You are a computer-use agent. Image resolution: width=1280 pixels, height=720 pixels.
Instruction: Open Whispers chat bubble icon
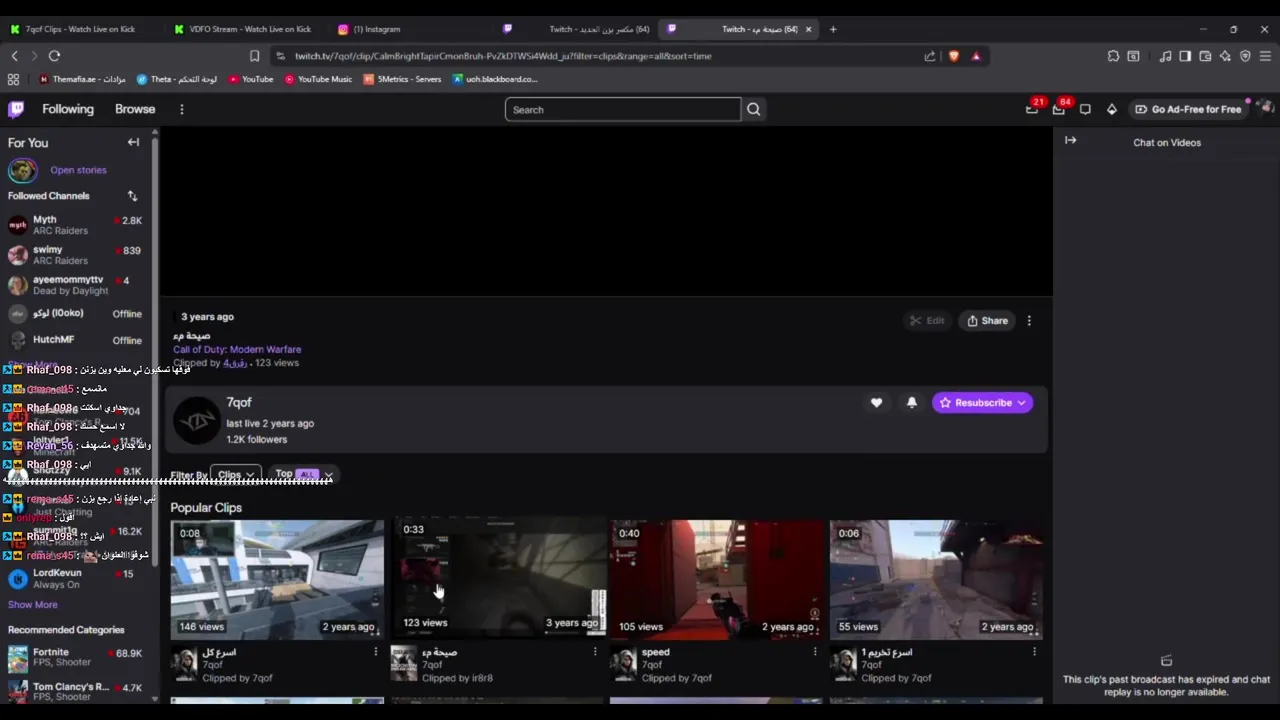point(1085,109)
